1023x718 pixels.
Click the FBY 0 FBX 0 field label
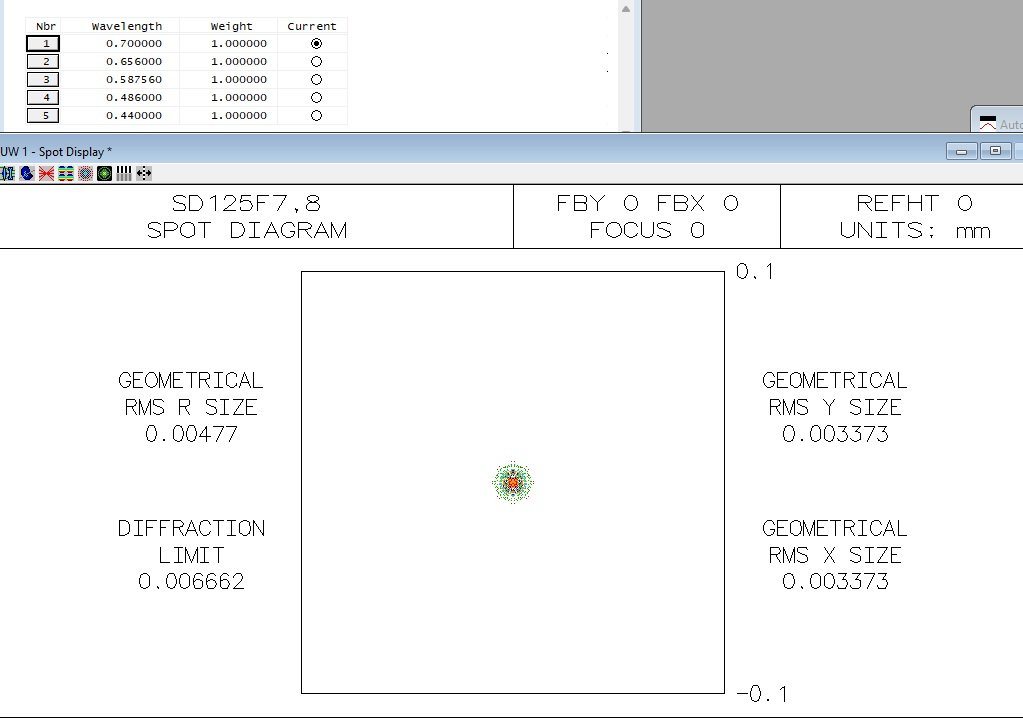pyautogui.click(x=647, y=203)
